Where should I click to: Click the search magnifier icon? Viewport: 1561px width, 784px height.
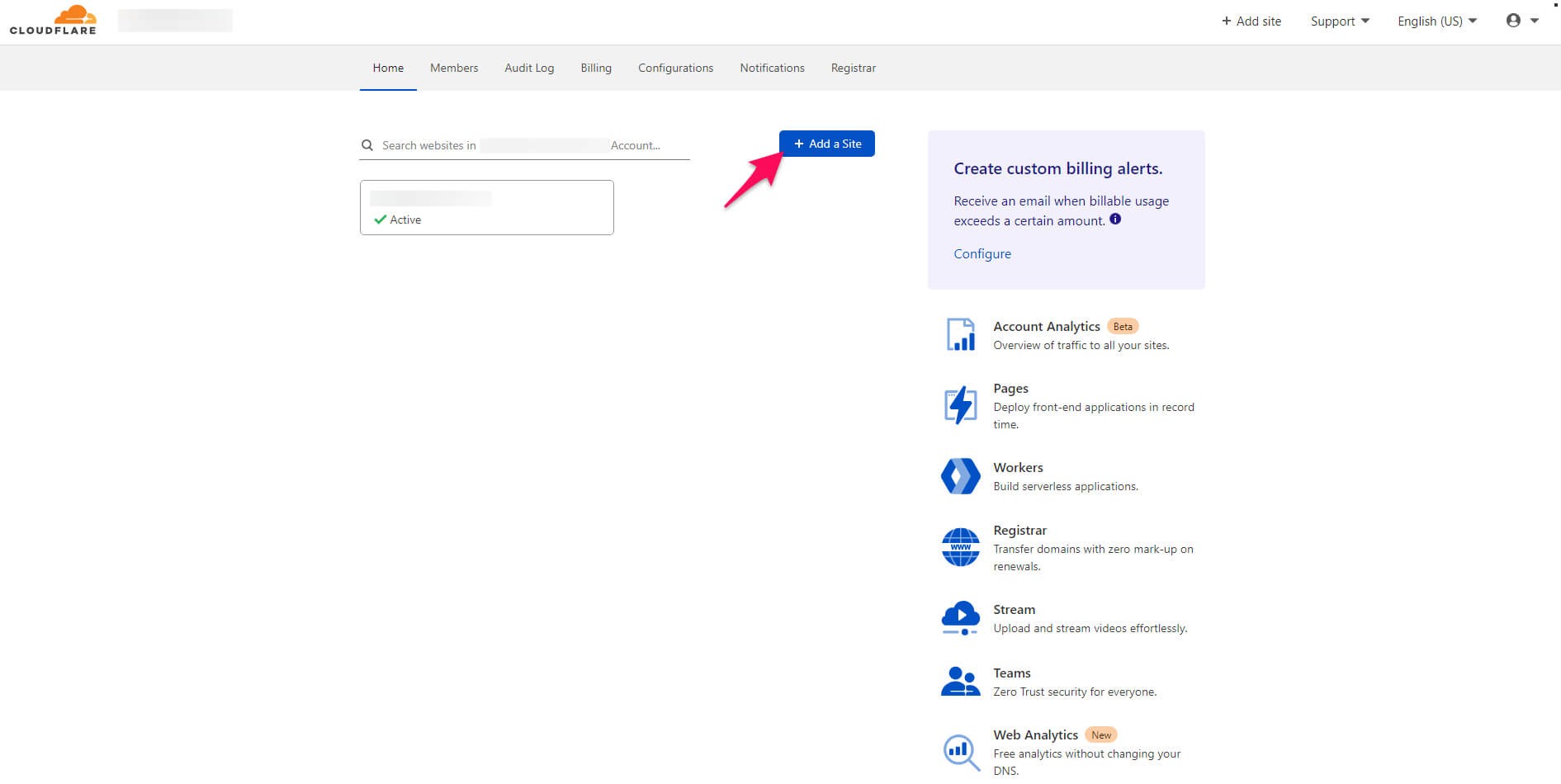click(x=367, y=145)
